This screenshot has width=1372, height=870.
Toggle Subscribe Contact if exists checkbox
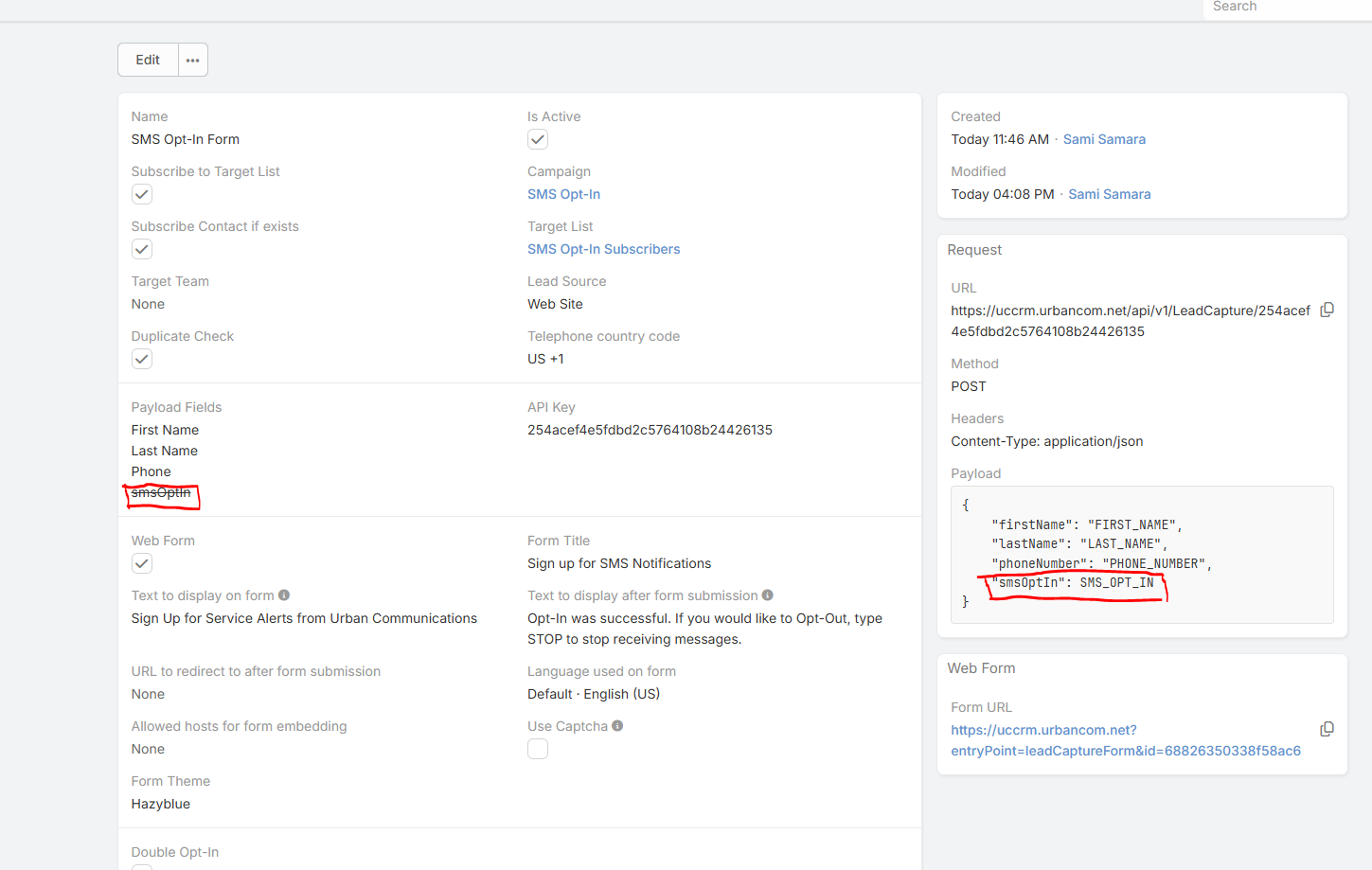coord(142,249)
